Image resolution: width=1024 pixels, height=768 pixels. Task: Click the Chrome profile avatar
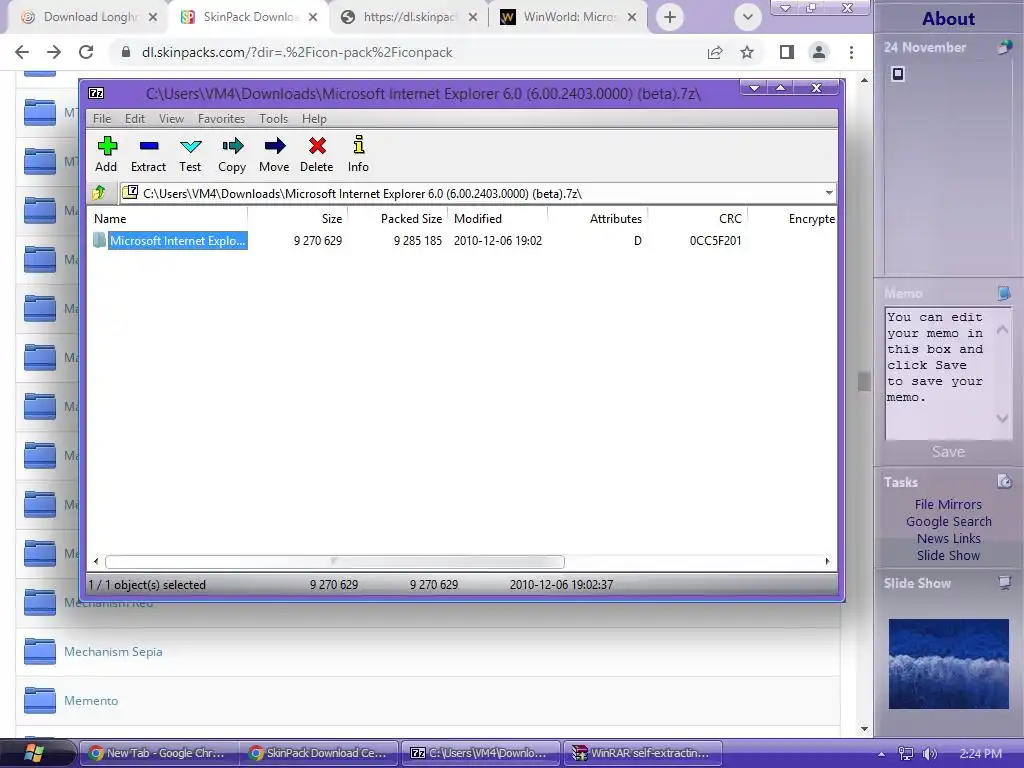click(819, 52)
